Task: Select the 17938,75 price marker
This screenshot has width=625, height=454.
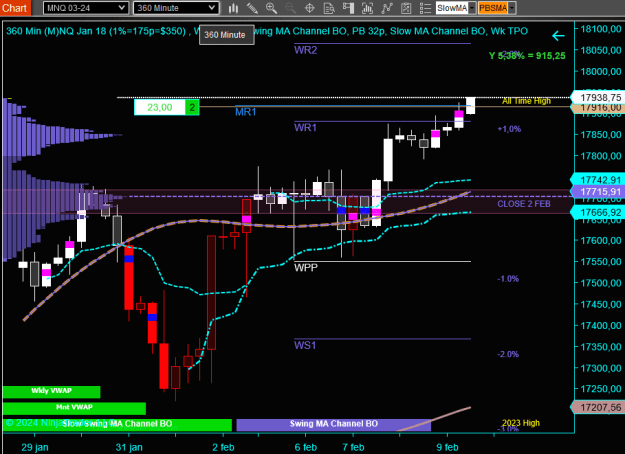Action: tap(599, 98)
